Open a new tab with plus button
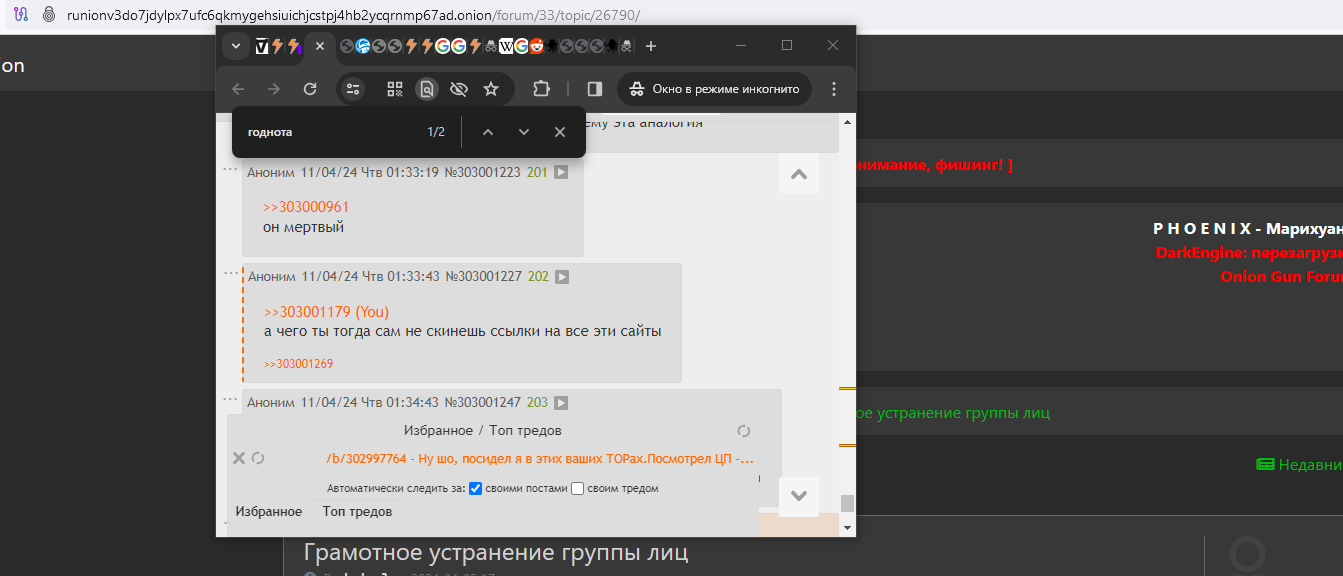The width and height of the screenshot is (1343, 576). tap(651, 46)
